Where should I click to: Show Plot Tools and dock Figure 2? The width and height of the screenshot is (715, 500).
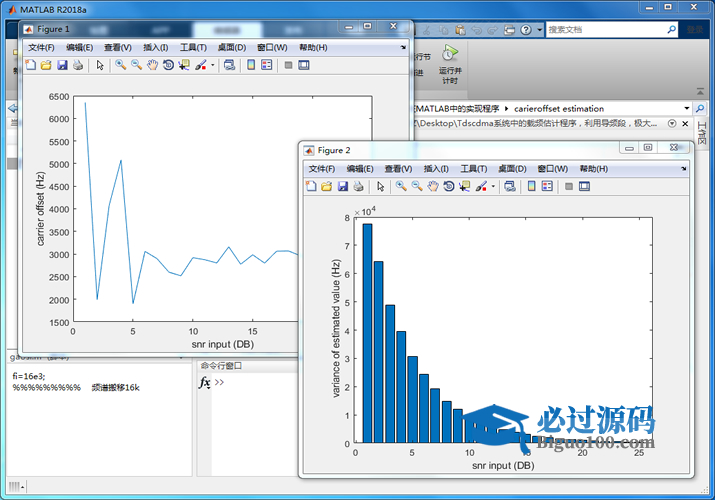click(x=584, y=186)
